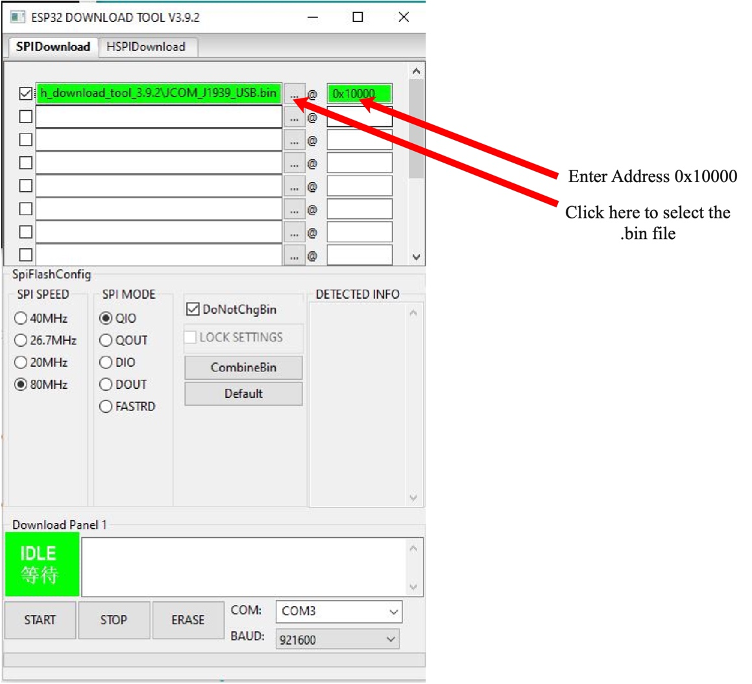The height and width of the screenshot is (684, 752).
Task: Click the ERASE button
Action: (x=188, y=620)
